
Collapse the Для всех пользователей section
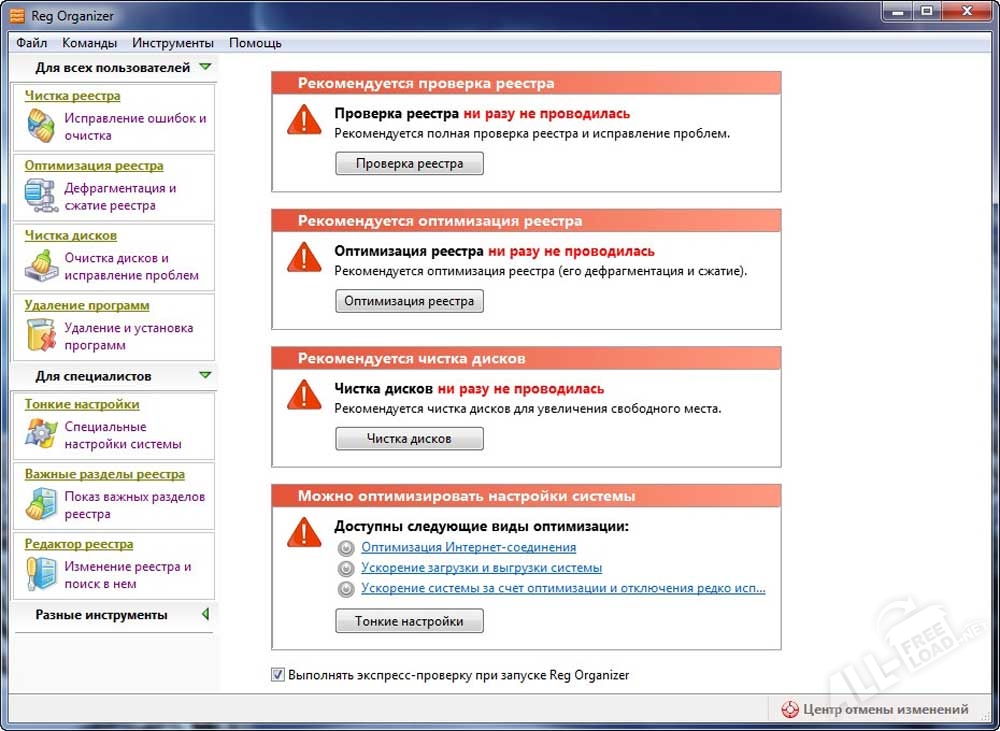click(x=205, y=67)
